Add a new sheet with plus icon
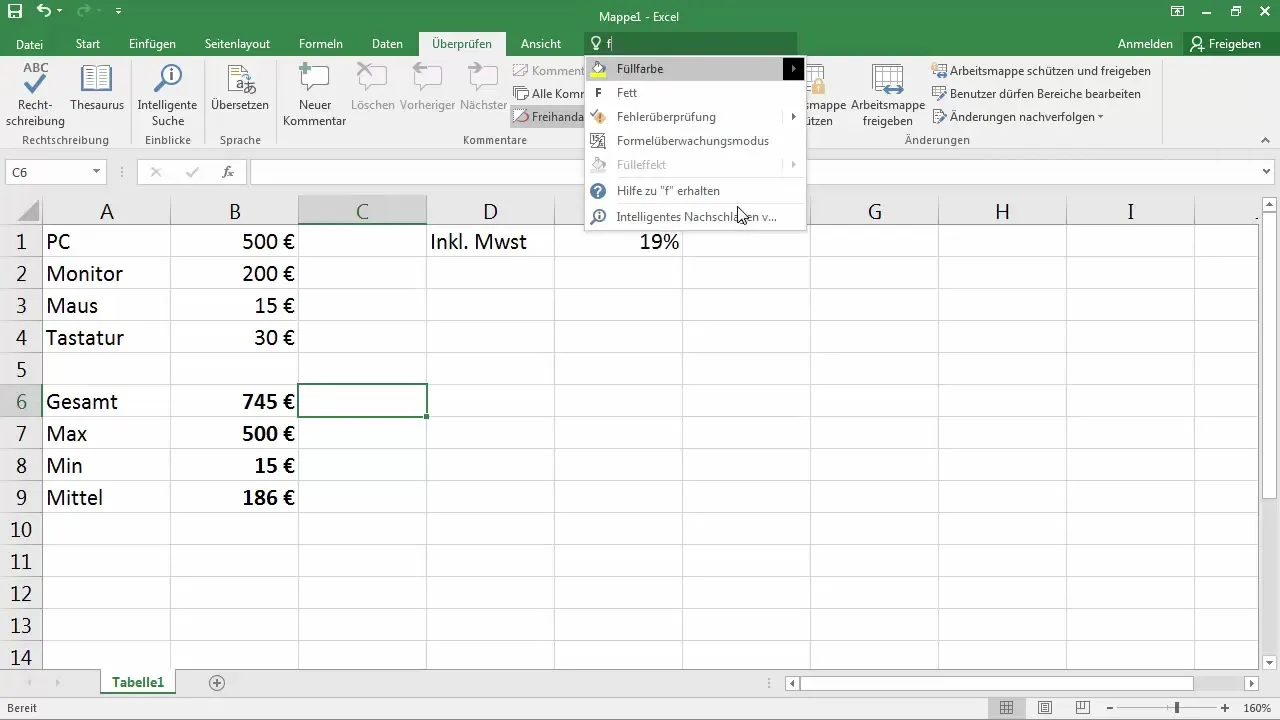 pos(217,683)
